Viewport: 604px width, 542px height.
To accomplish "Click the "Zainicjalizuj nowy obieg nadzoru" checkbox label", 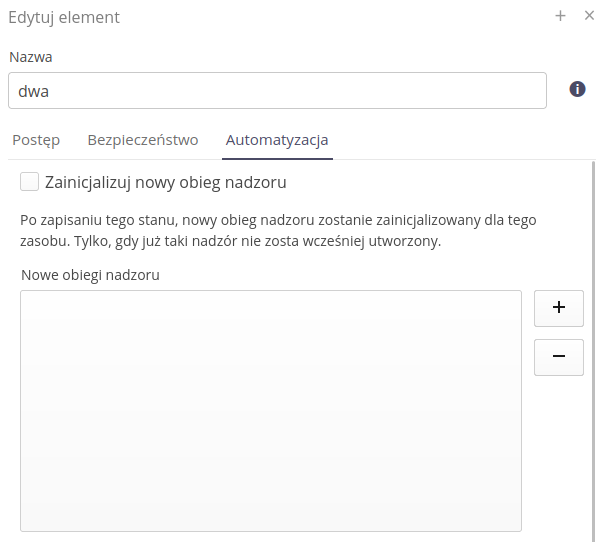I will 166,183.
